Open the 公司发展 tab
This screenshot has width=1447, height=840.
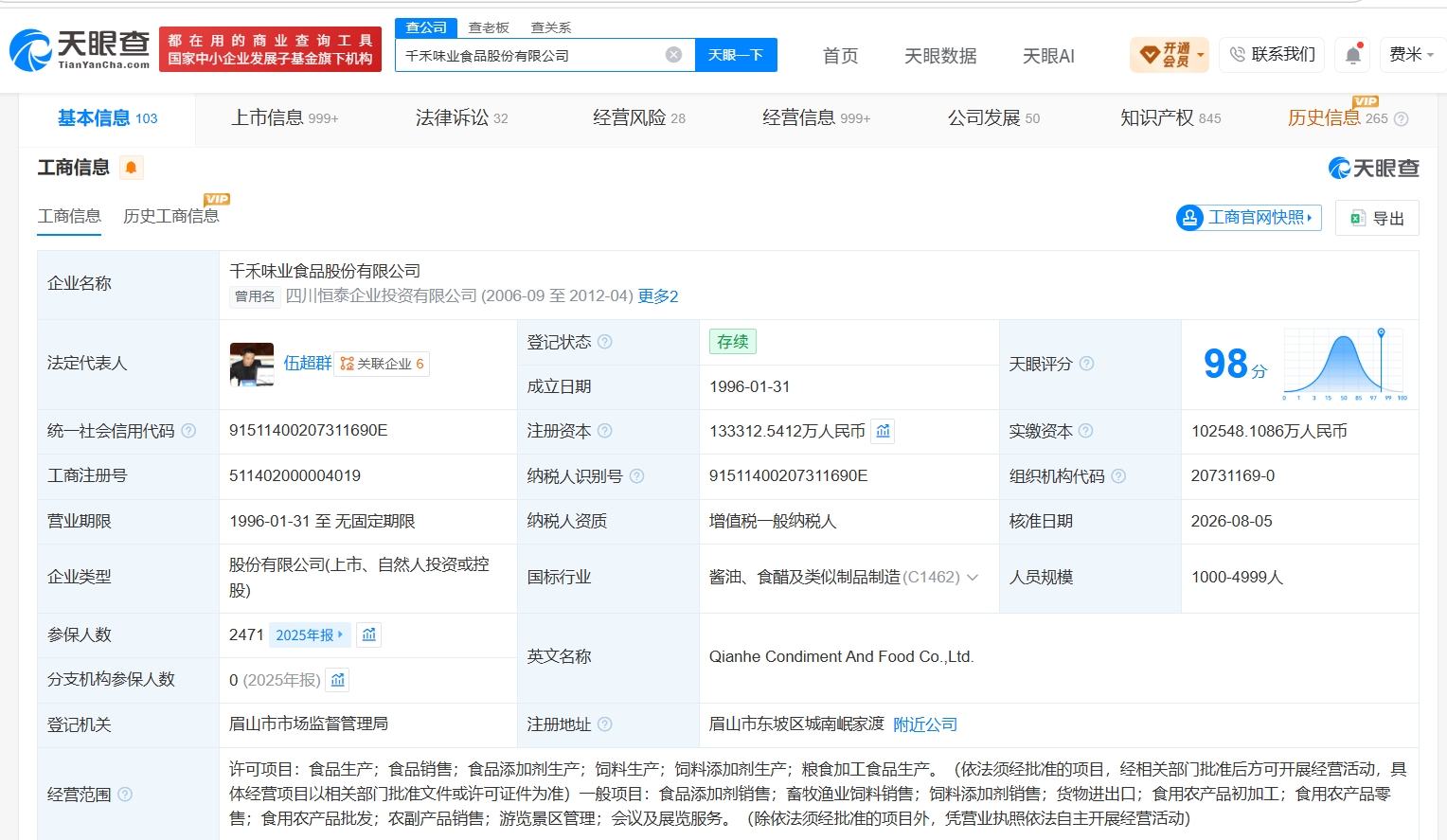(994, 118)
